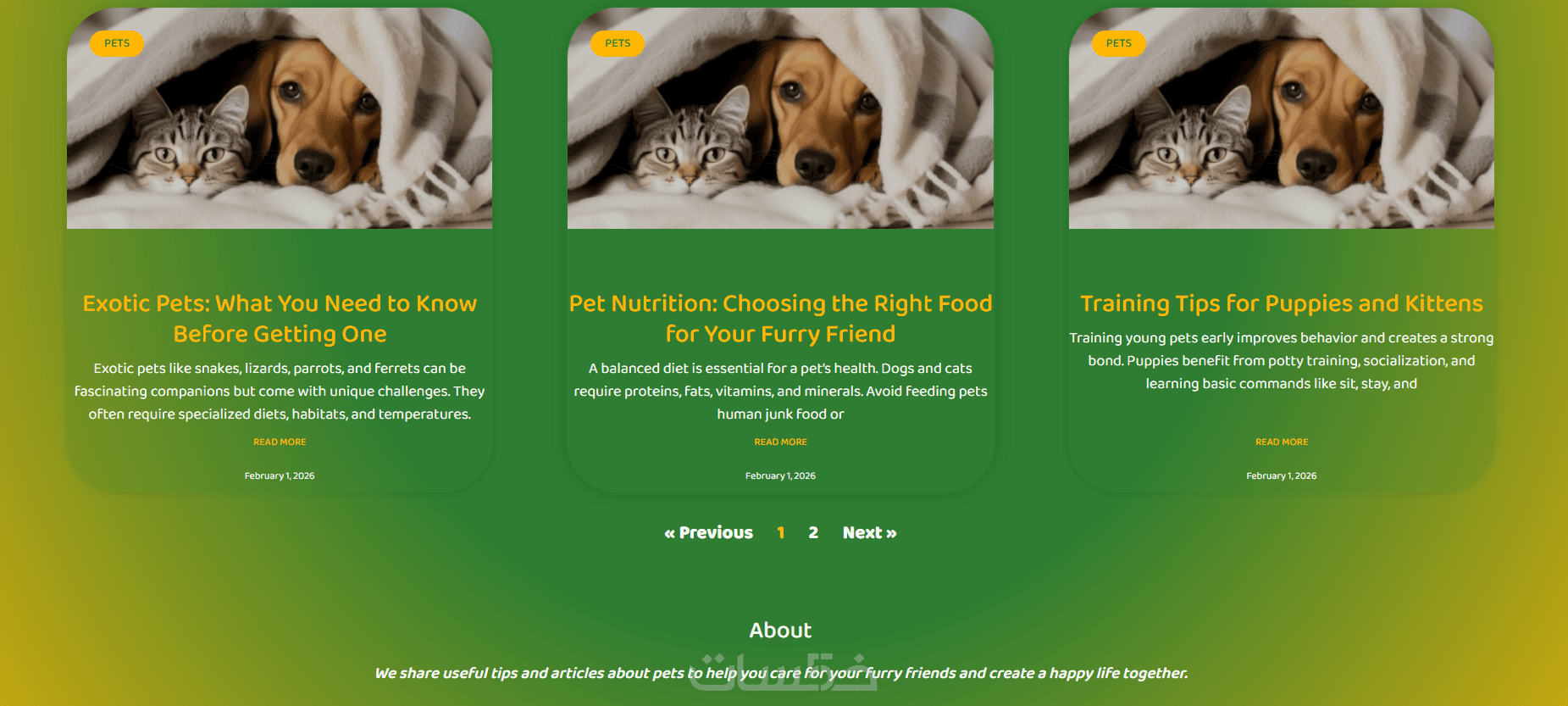This screenshot has height=706, width=1568.
Task: Open the Exotic Pets article thumbnail image
Action: pyautogui.click(x=280, y=119)
